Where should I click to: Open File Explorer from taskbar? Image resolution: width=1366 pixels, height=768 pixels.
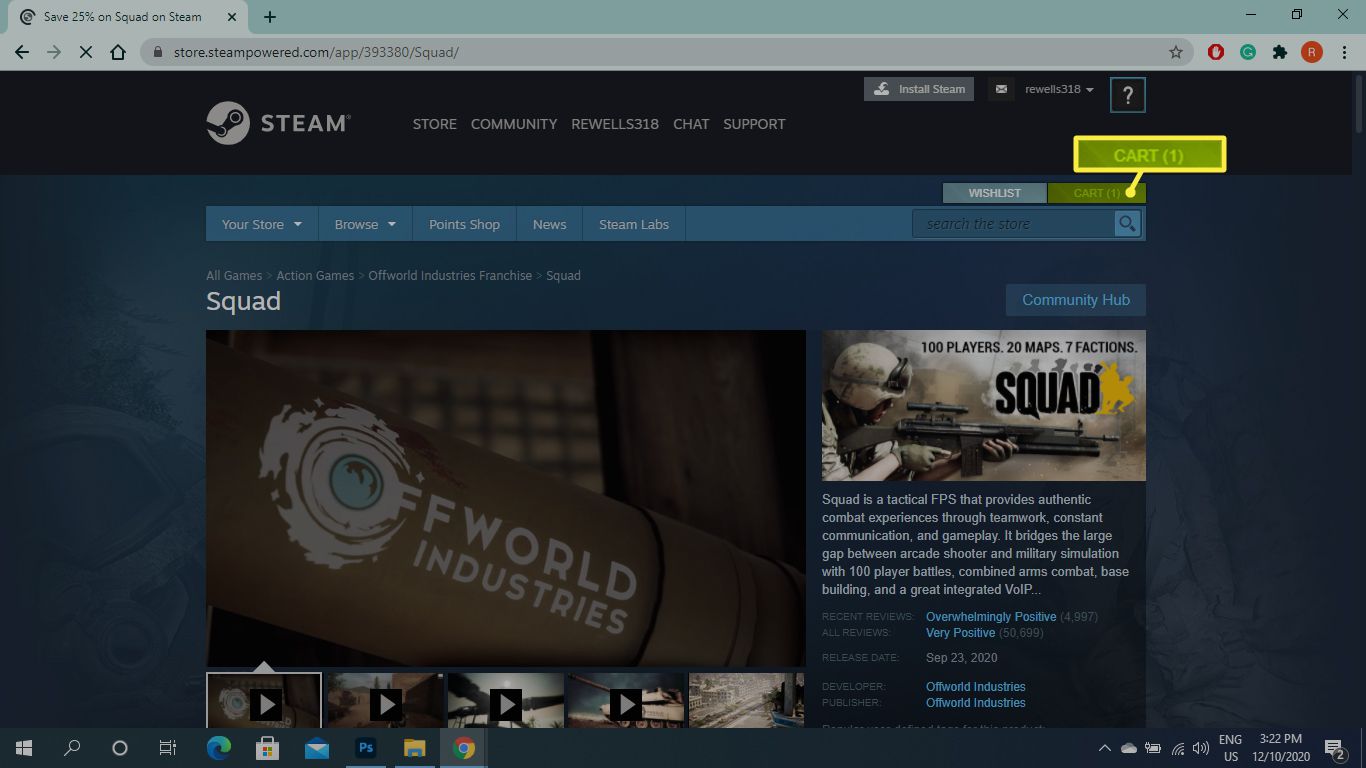414,748
